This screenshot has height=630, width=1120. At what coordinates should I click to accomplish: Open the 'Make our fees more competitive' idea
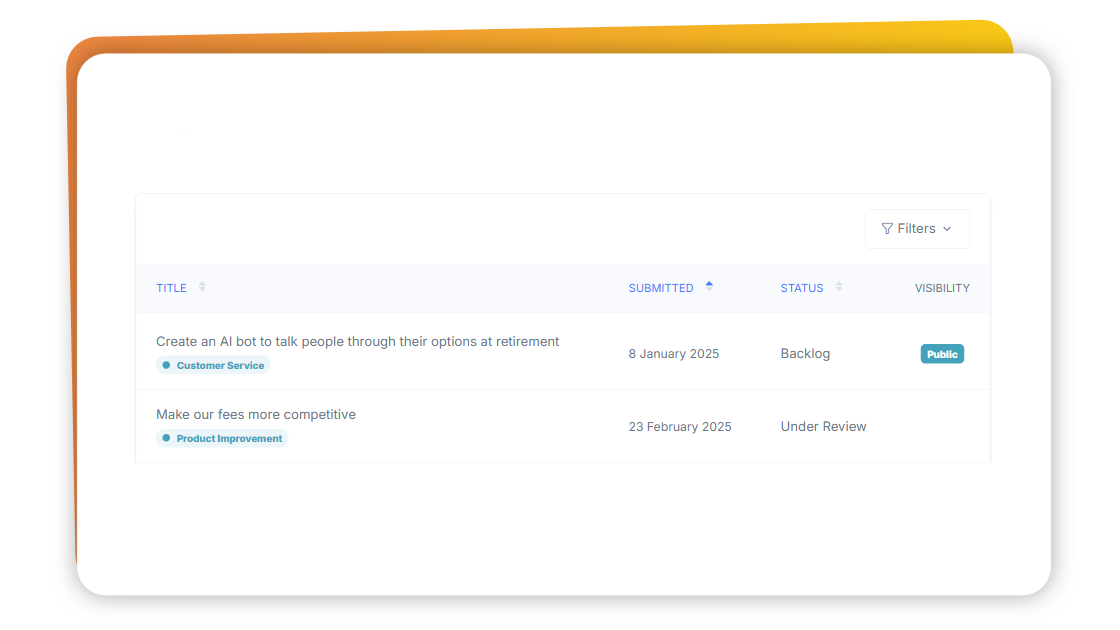coord(255,414)
